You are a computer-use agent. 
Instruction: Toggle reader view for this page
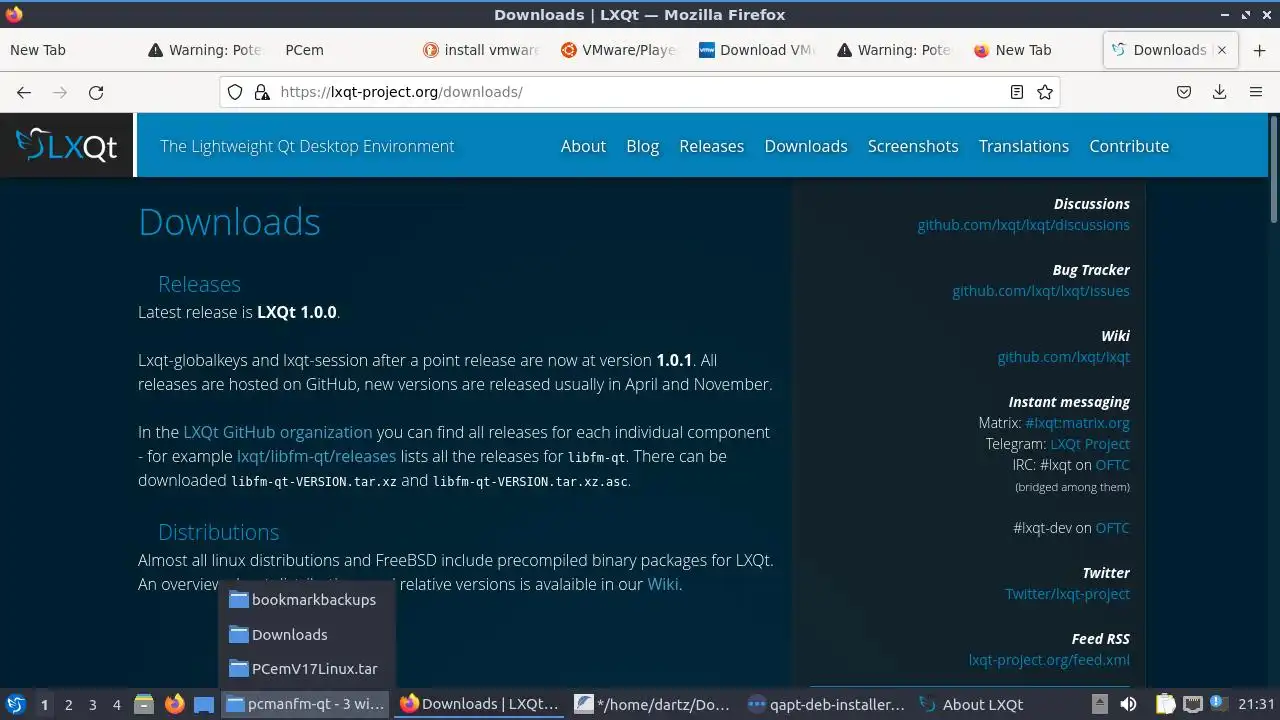pos(1016,92)
